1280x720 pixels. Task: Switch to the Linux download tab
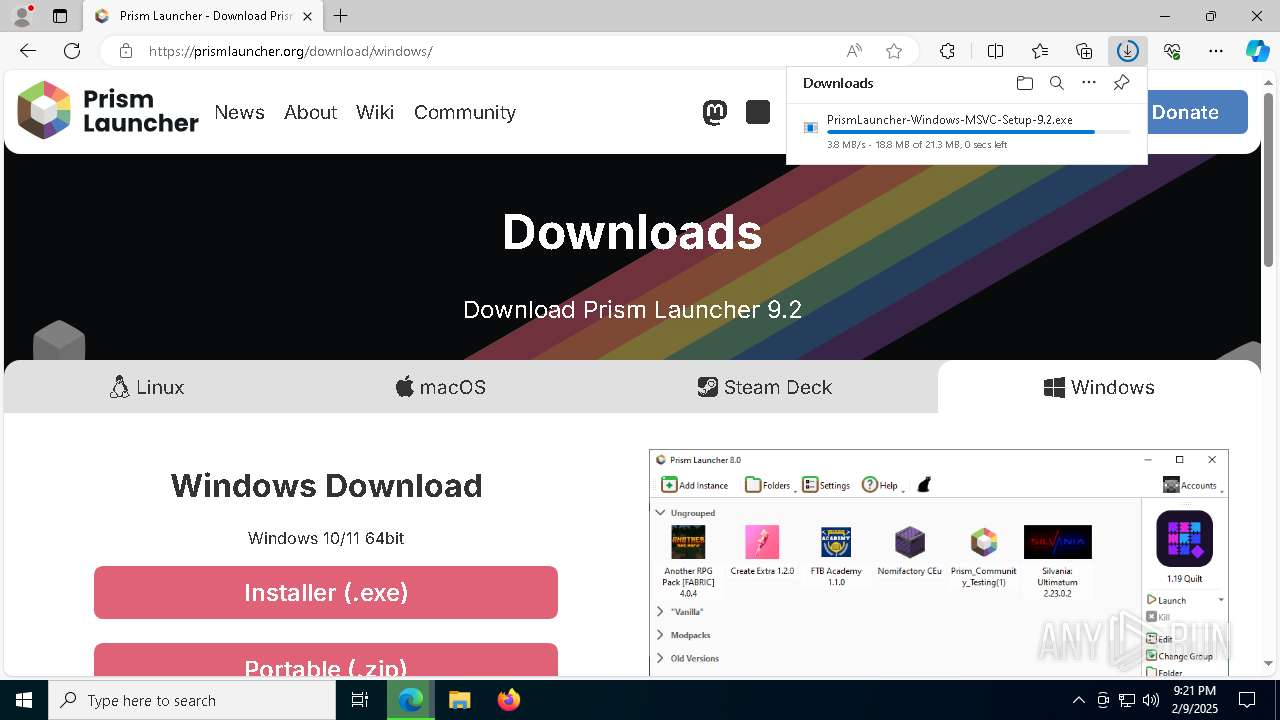147,387
